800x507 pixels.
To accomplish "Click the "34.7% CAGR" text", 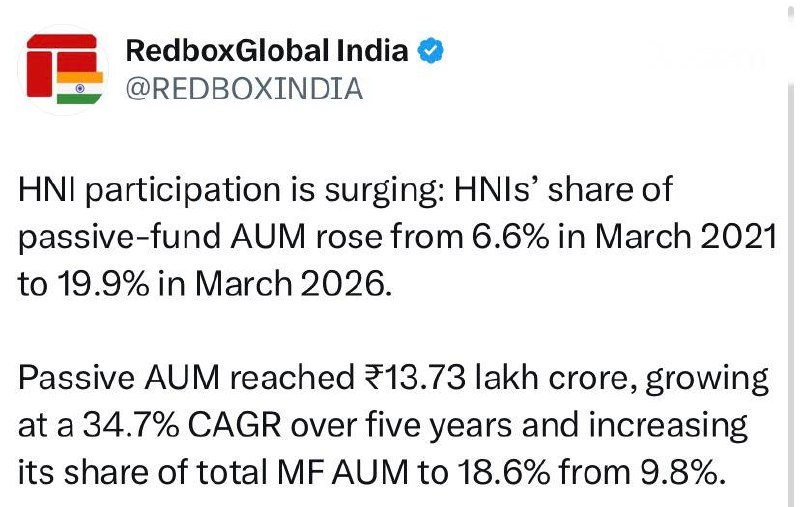I will (x=182, y=425).
